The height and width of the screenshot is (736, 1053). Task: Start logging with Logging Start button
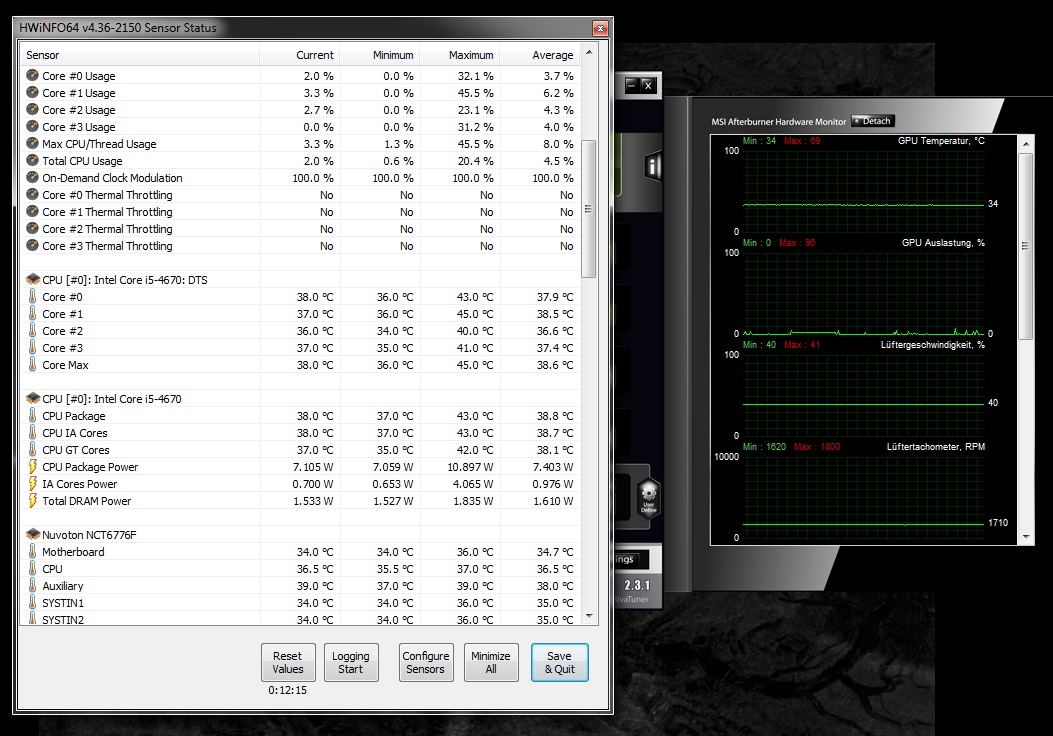(x=351, y=662)
